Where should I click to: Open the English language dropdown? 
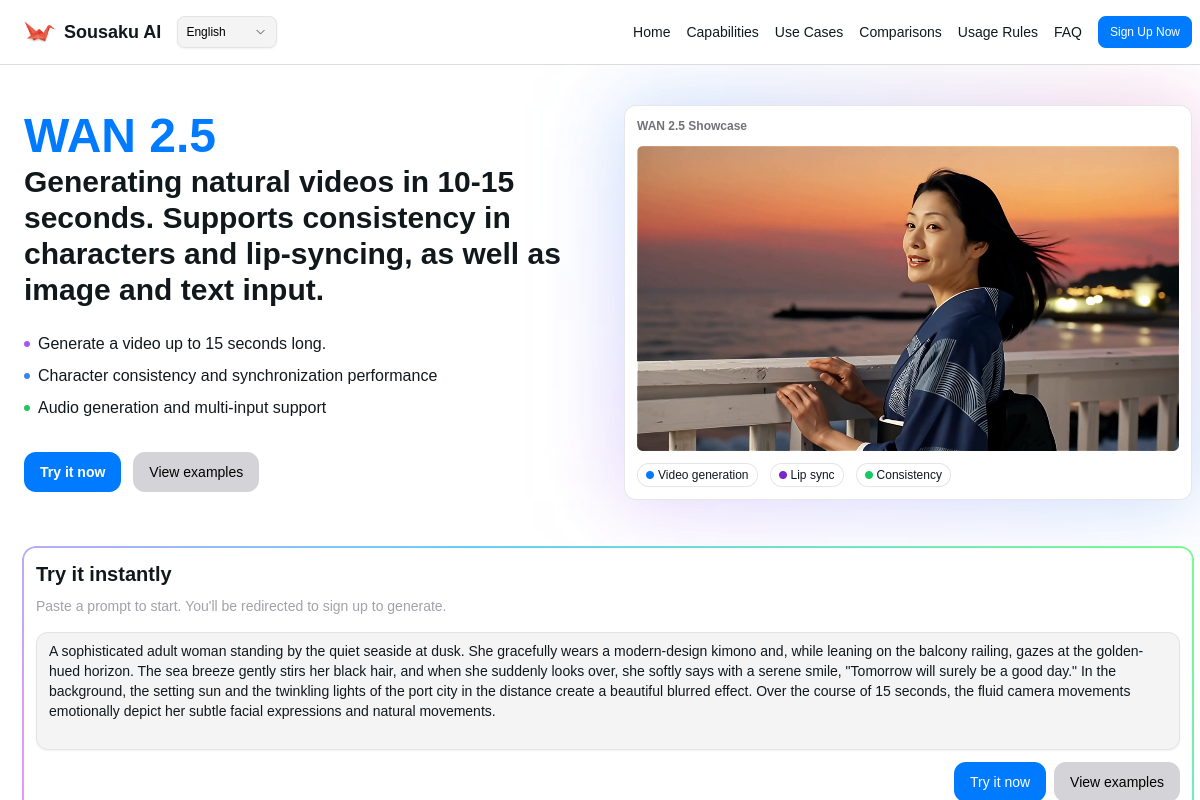[220, 32]
